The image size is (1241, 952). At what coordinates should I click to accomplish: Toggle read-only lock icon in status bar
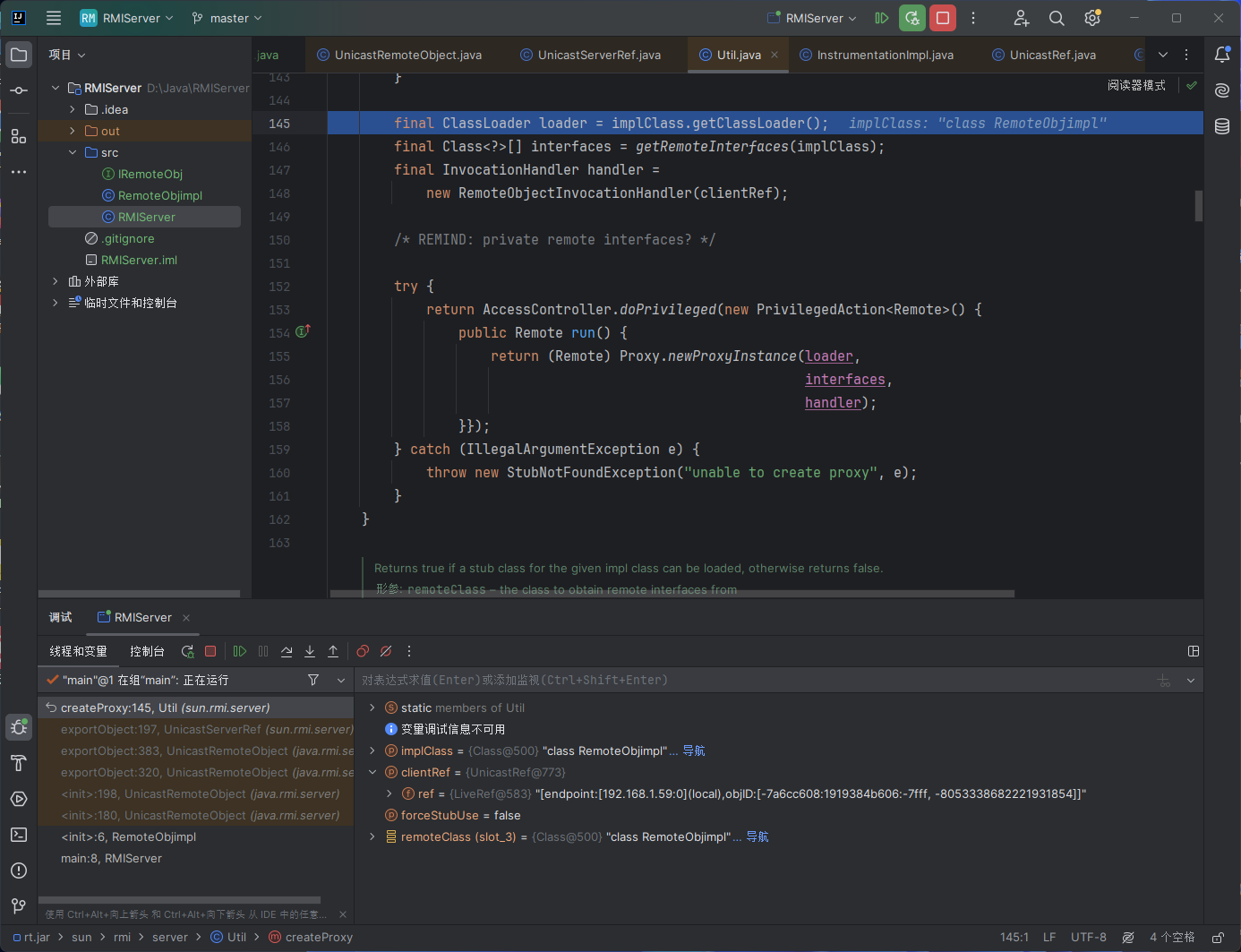1218,937
